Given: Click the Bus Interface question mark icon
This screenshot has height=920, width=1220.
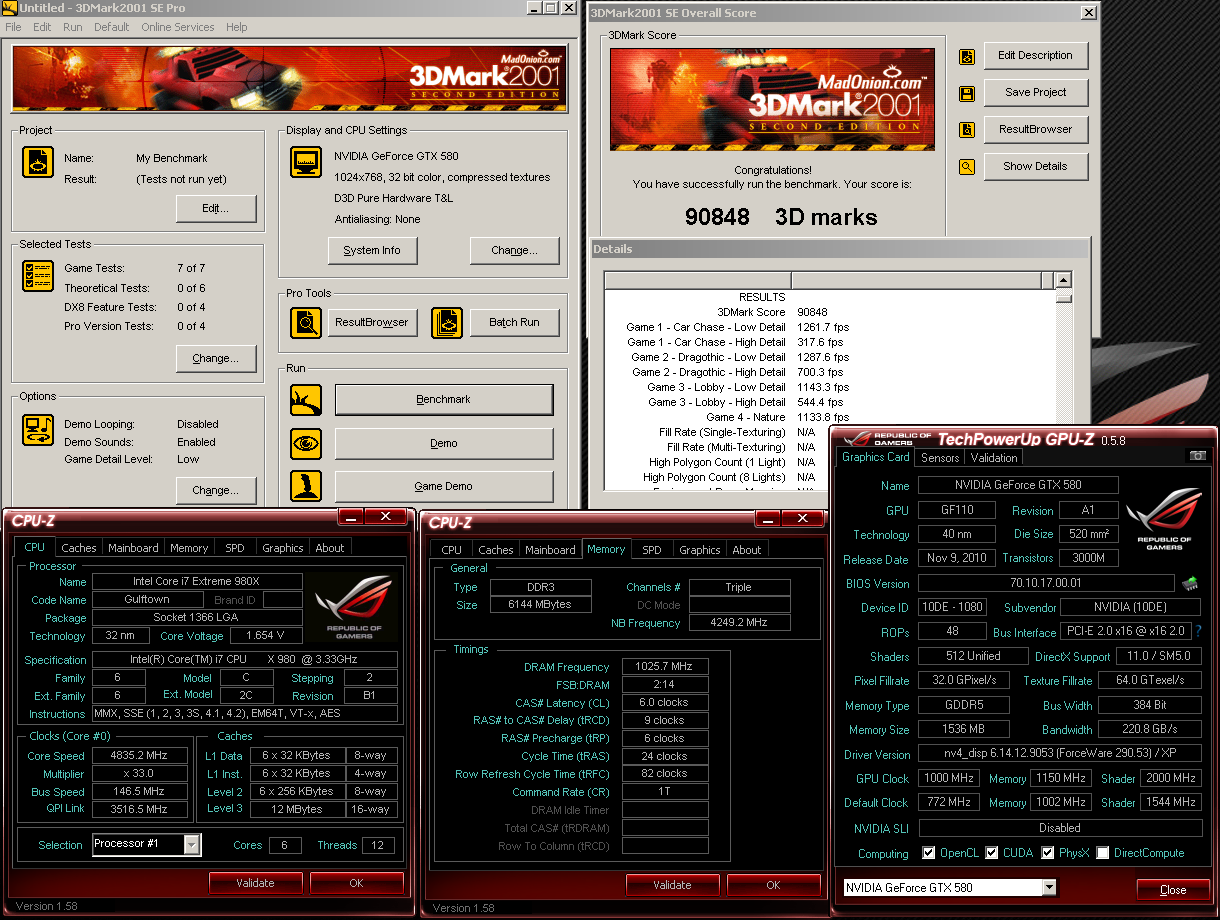Looking at the screenshot, I should point(1198,631).
